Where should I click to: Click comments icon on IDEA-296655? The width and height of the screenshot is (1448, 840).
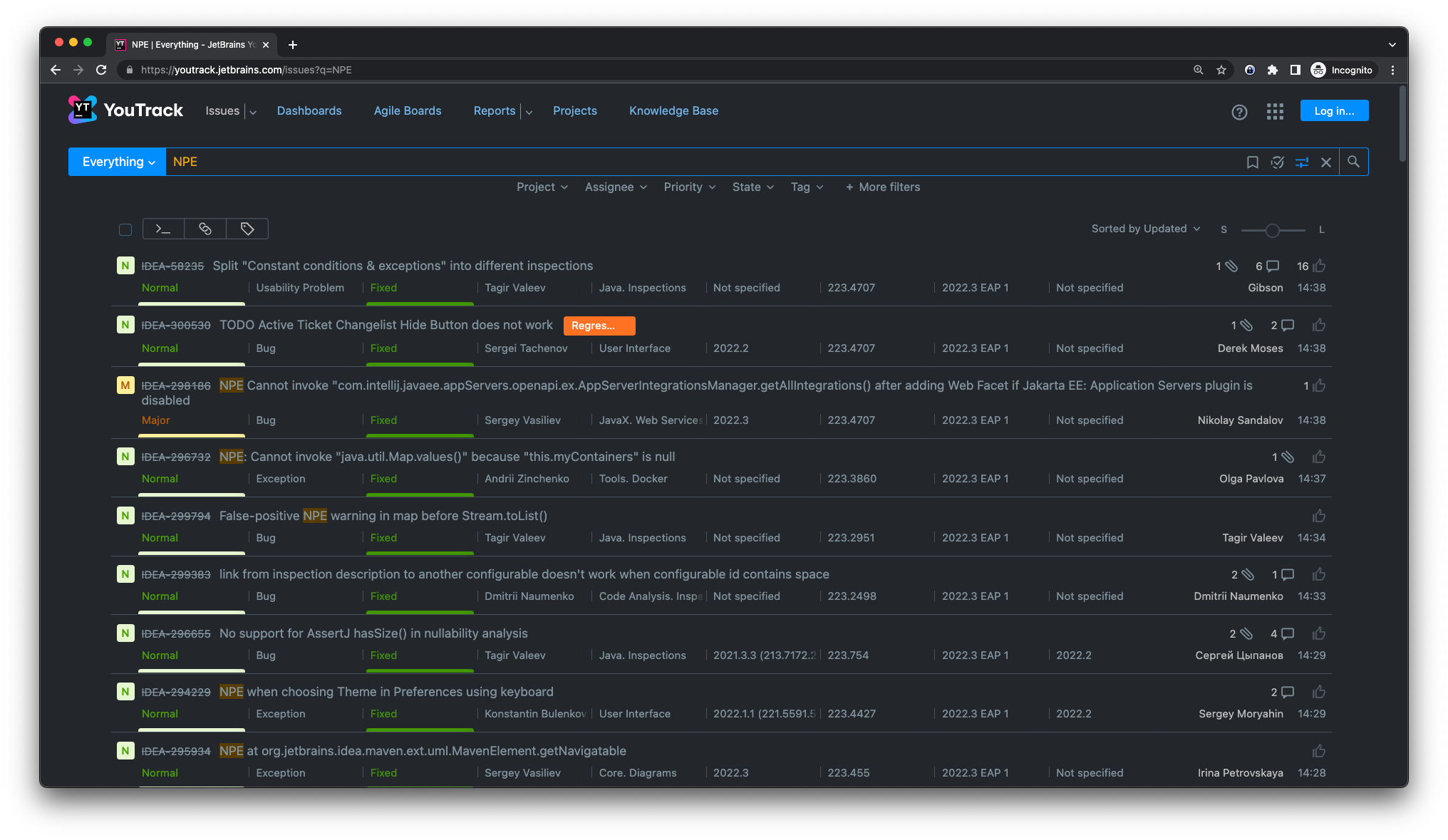(1288, 634)
